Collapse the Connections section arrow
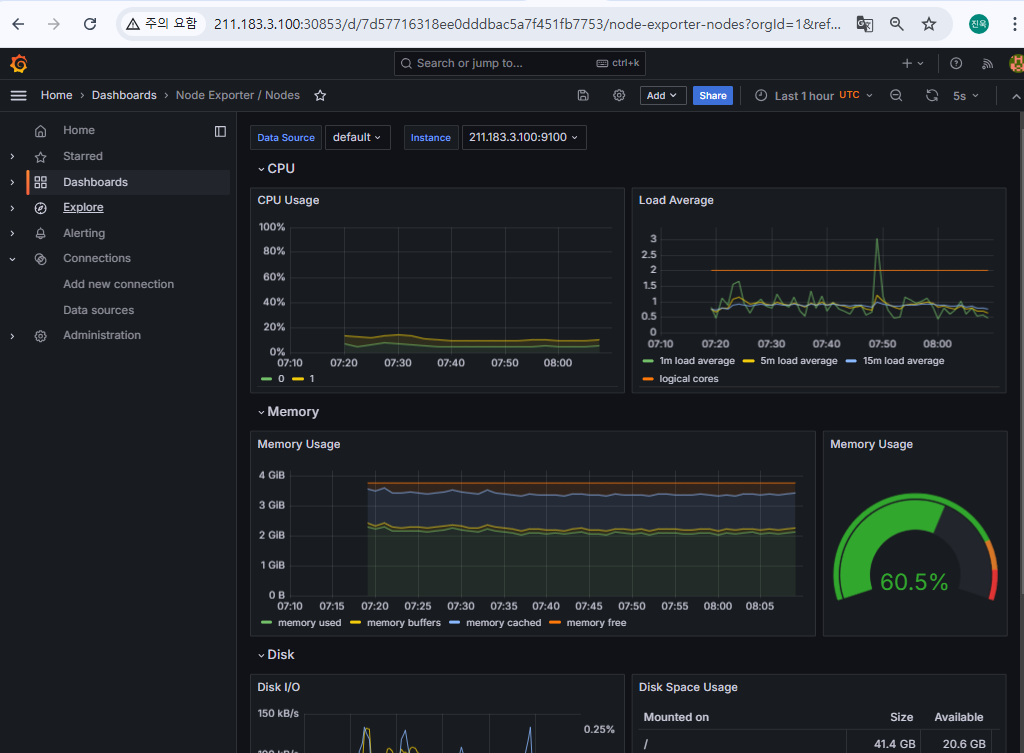The height and width of the screenshot is (753, 1024). point(12,259)
